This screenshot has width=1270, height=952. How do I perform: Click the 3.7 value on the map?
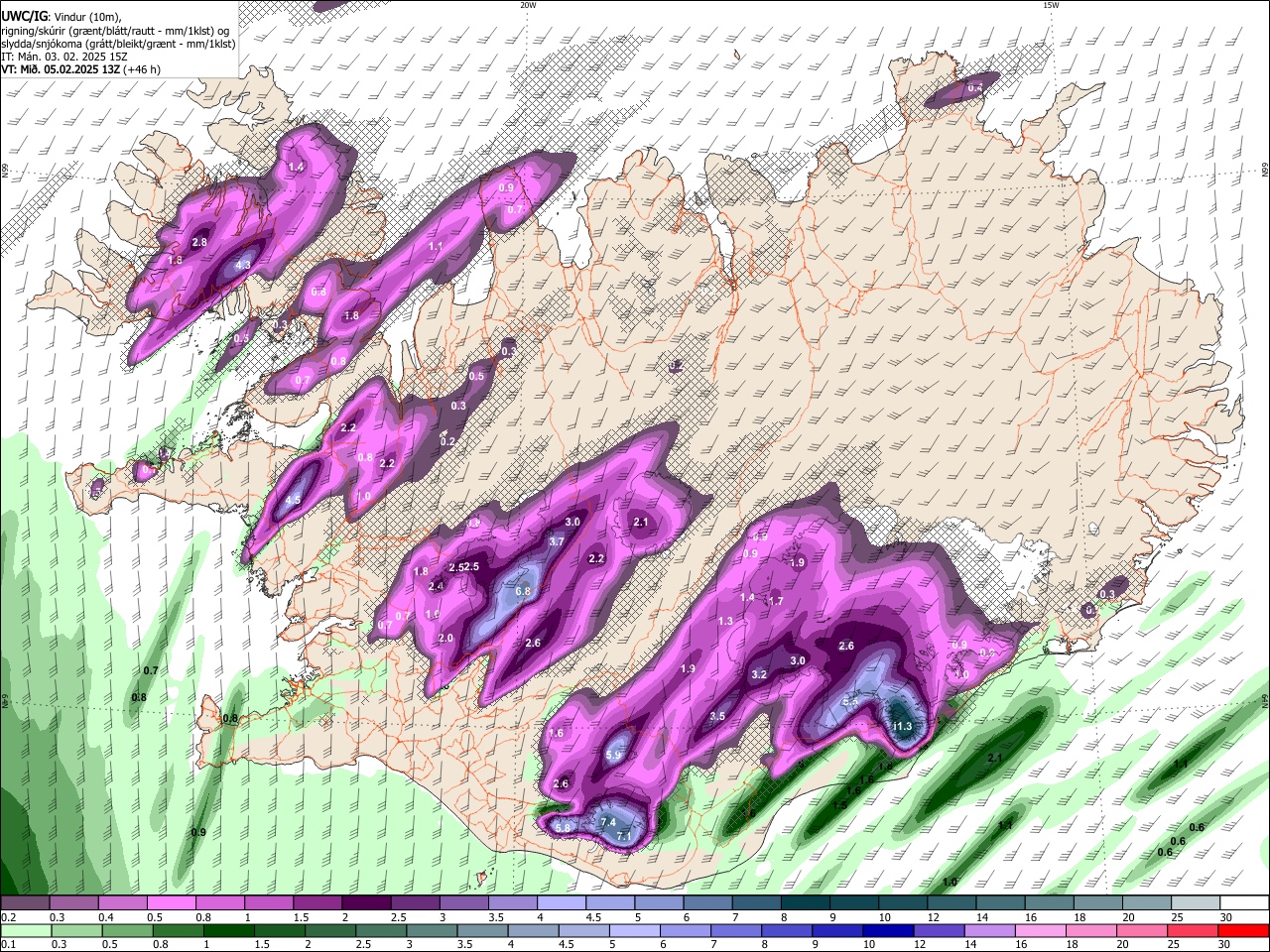557,541
